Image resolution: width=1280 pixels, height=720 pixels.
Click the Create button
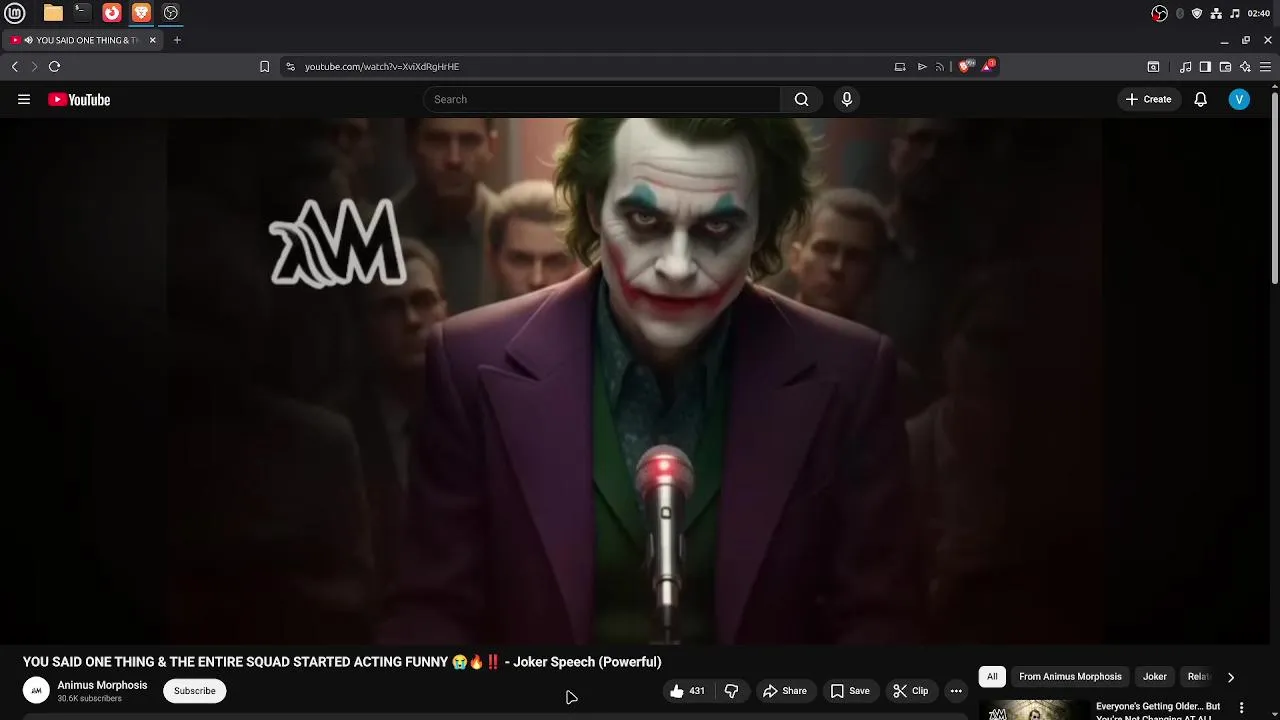[x=1148, y=99]
